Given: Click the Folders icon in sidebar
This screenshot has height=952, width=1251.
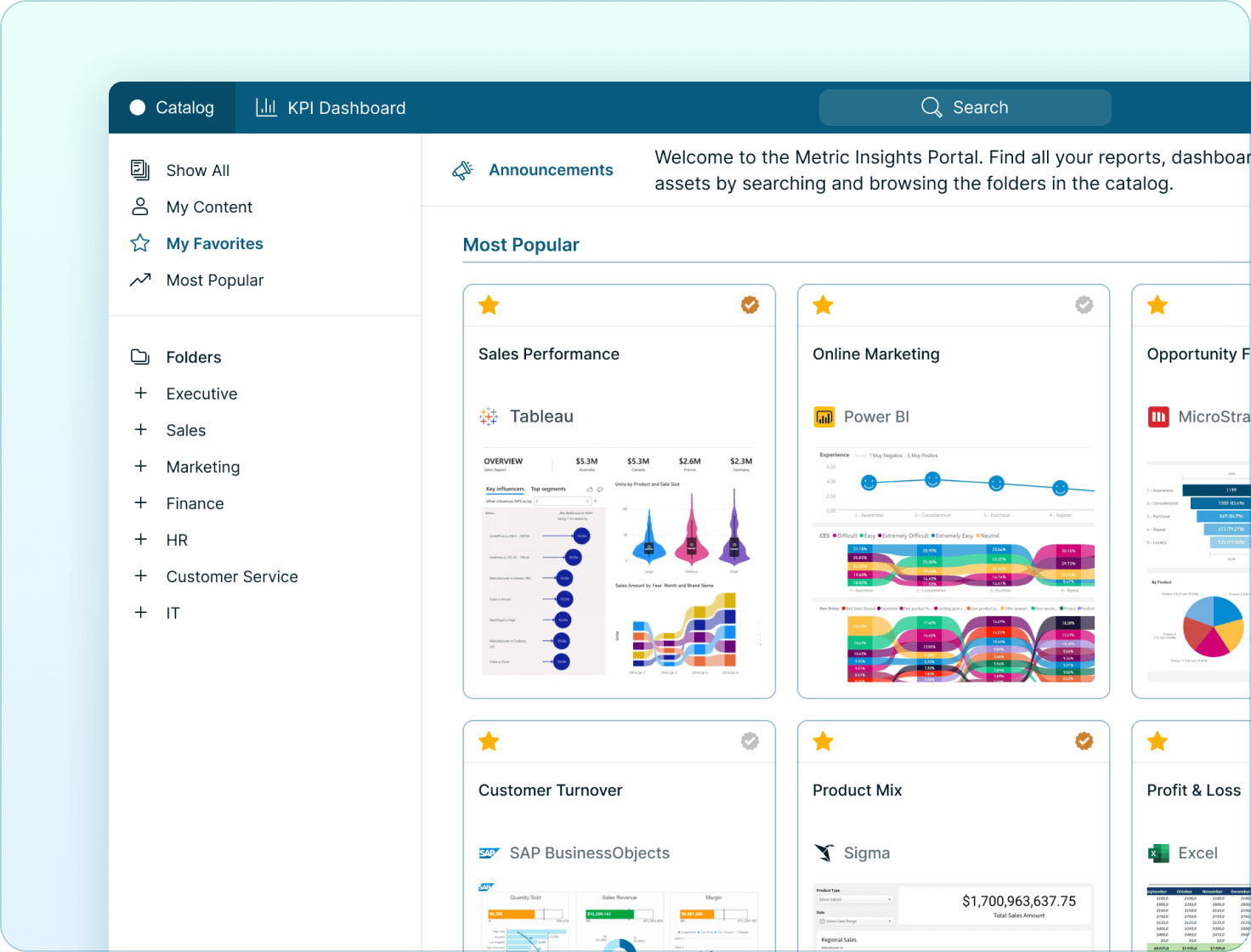Looking at the screenshot, I should [140, 357].
